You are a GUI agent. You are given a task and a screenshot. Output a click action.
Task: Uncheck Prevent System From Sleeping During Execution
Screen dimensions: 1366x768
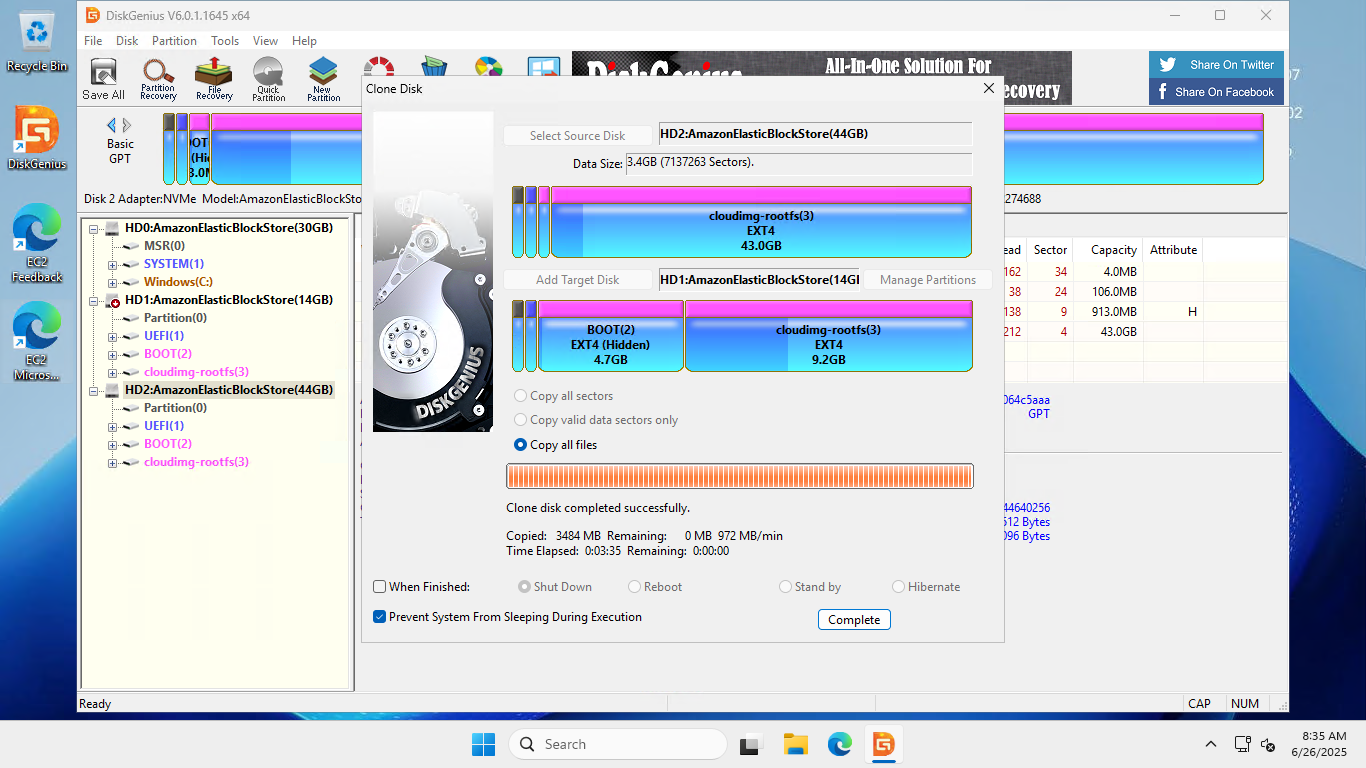point(380,617)
